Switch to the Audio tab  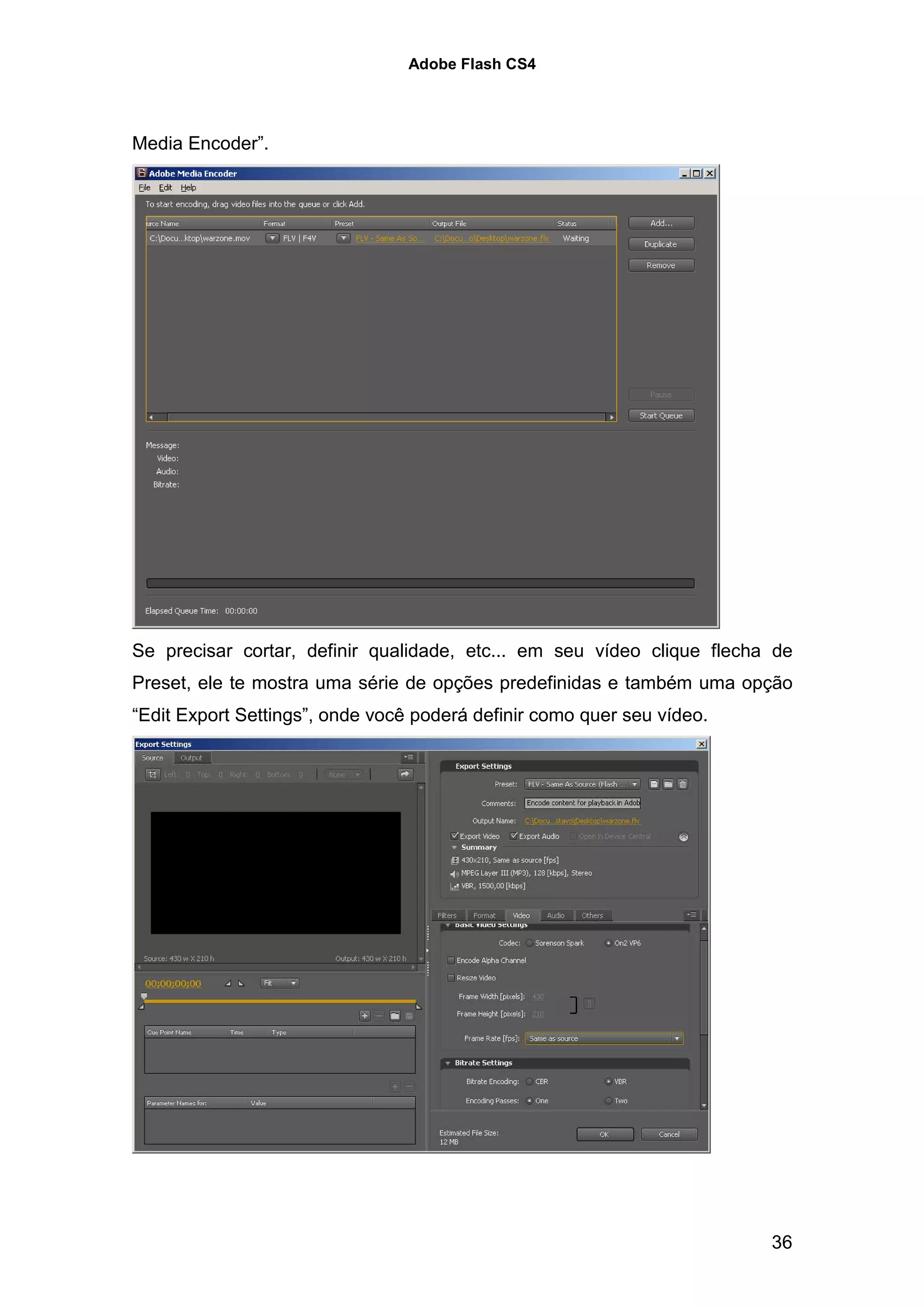coord(556,915)
